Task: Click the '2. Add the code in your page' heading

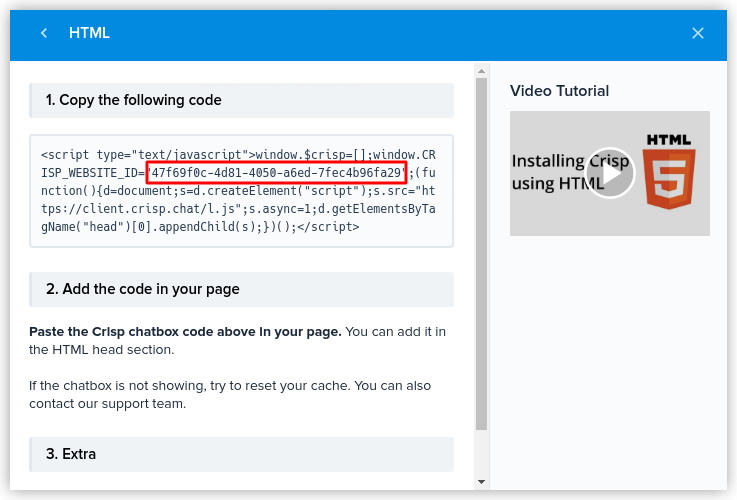Action: pyautogui.click(x=242, y=289)
